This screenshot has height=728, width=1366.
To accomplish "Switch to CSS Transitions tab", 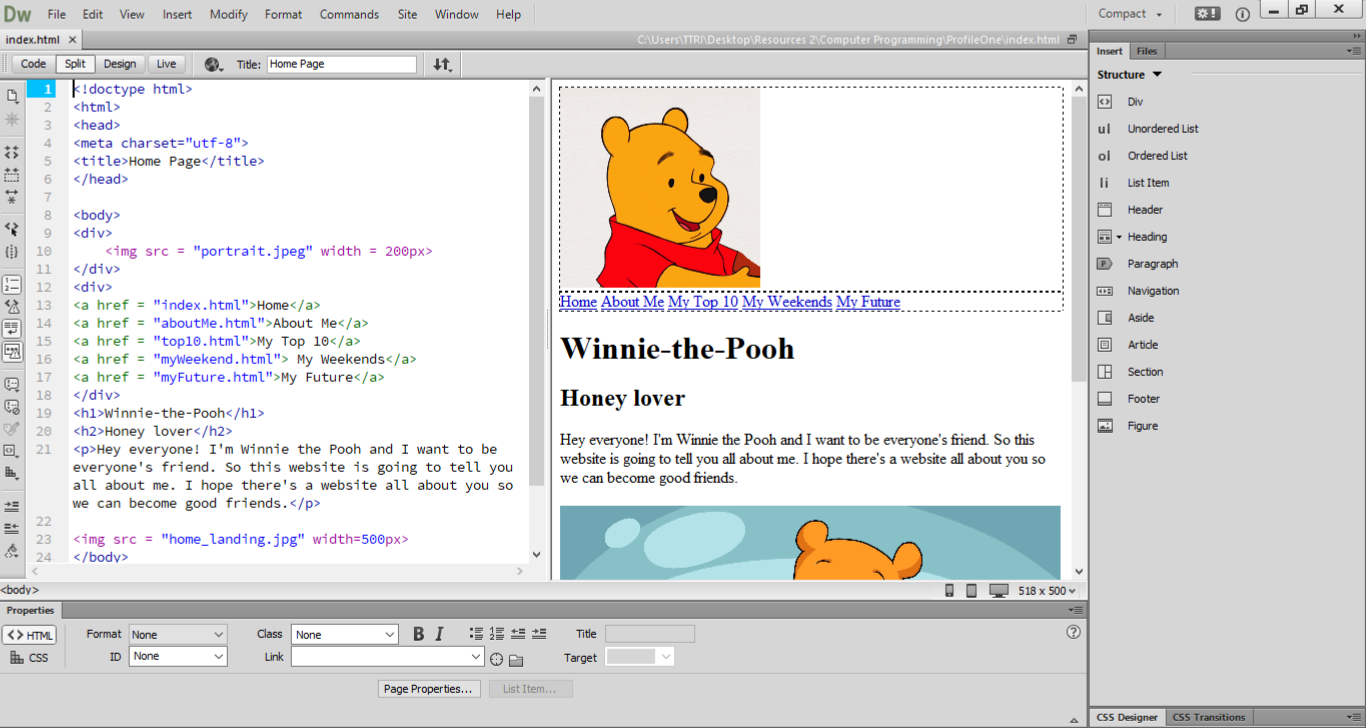I will (x=1209, y=717).
